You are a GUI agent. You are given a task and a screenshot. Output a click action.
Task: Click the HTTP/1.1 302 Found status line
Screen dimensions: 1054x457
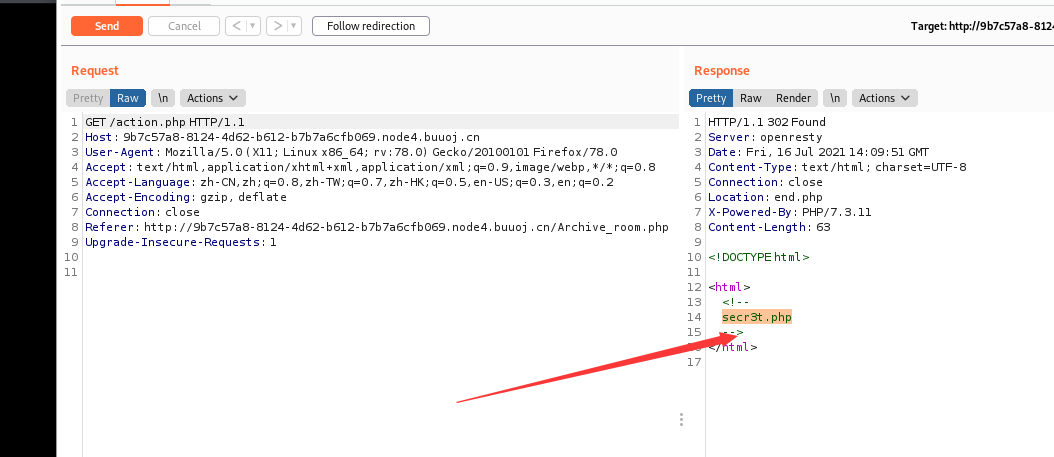tap(767, 122)
